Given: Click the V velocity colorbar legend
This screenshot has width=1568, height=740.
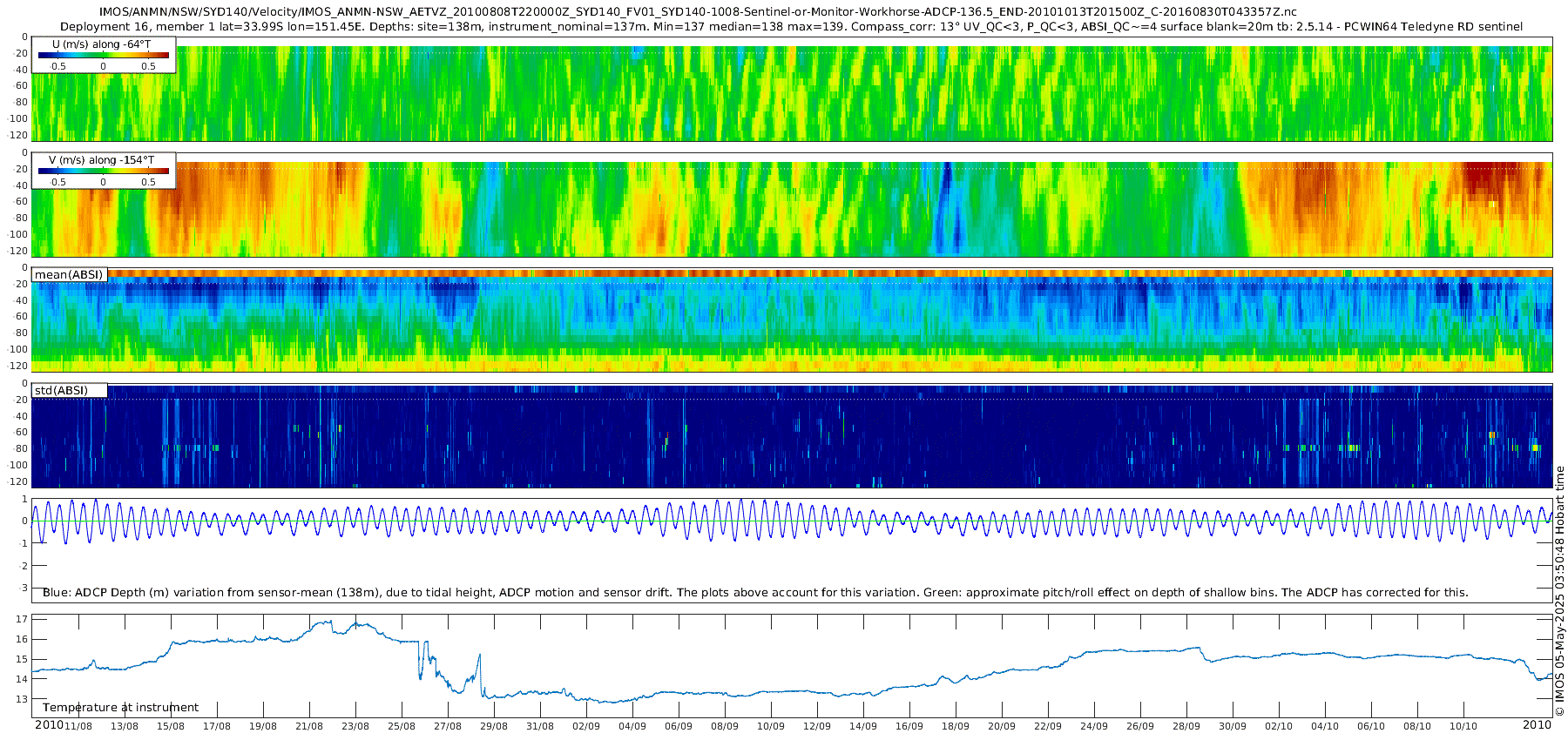Looking at the screenshot, I should pos(103,172).
